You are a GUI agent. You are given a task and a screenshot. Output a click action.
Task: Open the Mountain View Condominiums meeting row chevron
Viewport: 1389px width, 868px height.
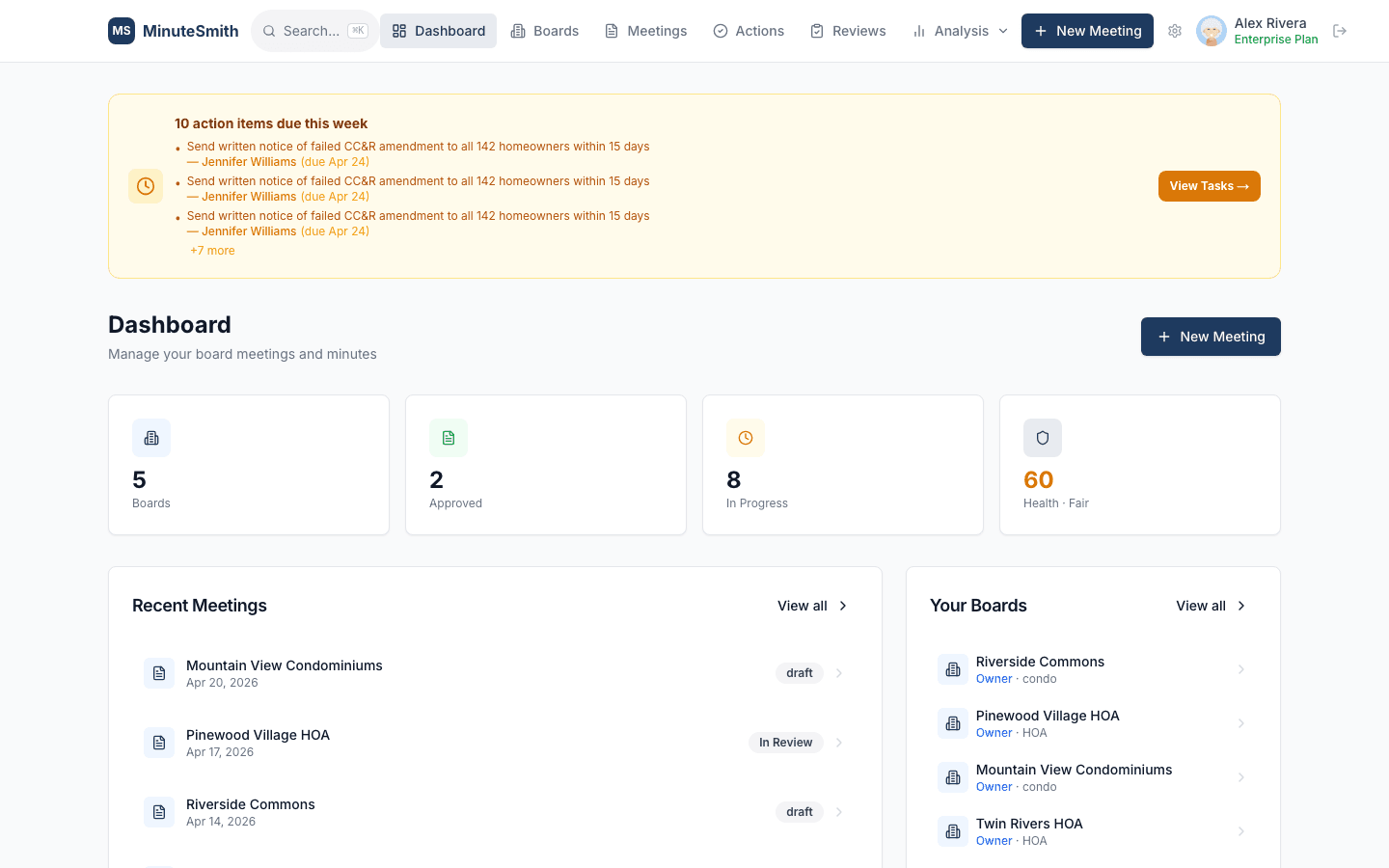pyautogui.click(x=838, y=673)
